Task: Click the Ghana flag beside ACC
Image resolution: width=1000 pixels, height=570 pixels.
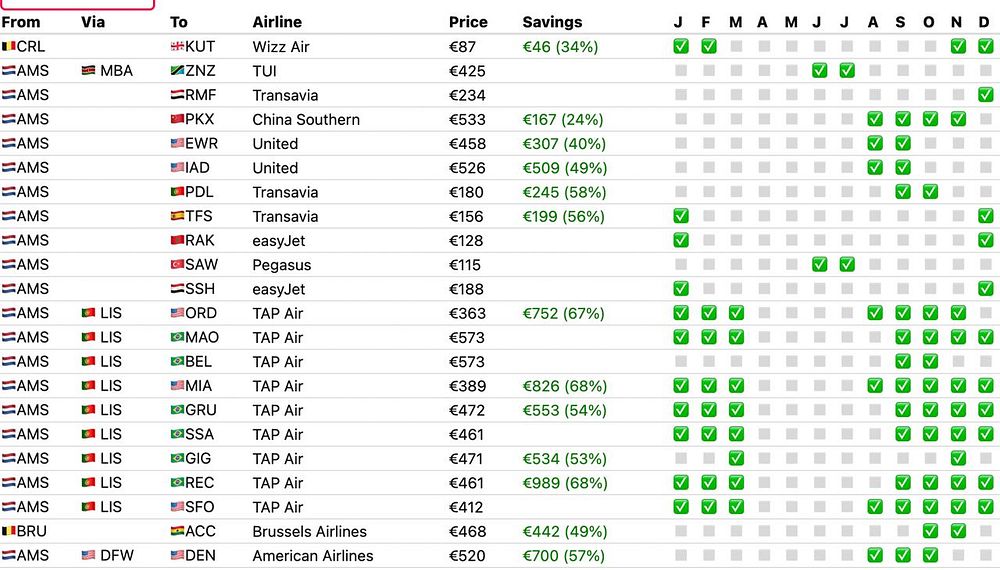Action: point(177,532)
